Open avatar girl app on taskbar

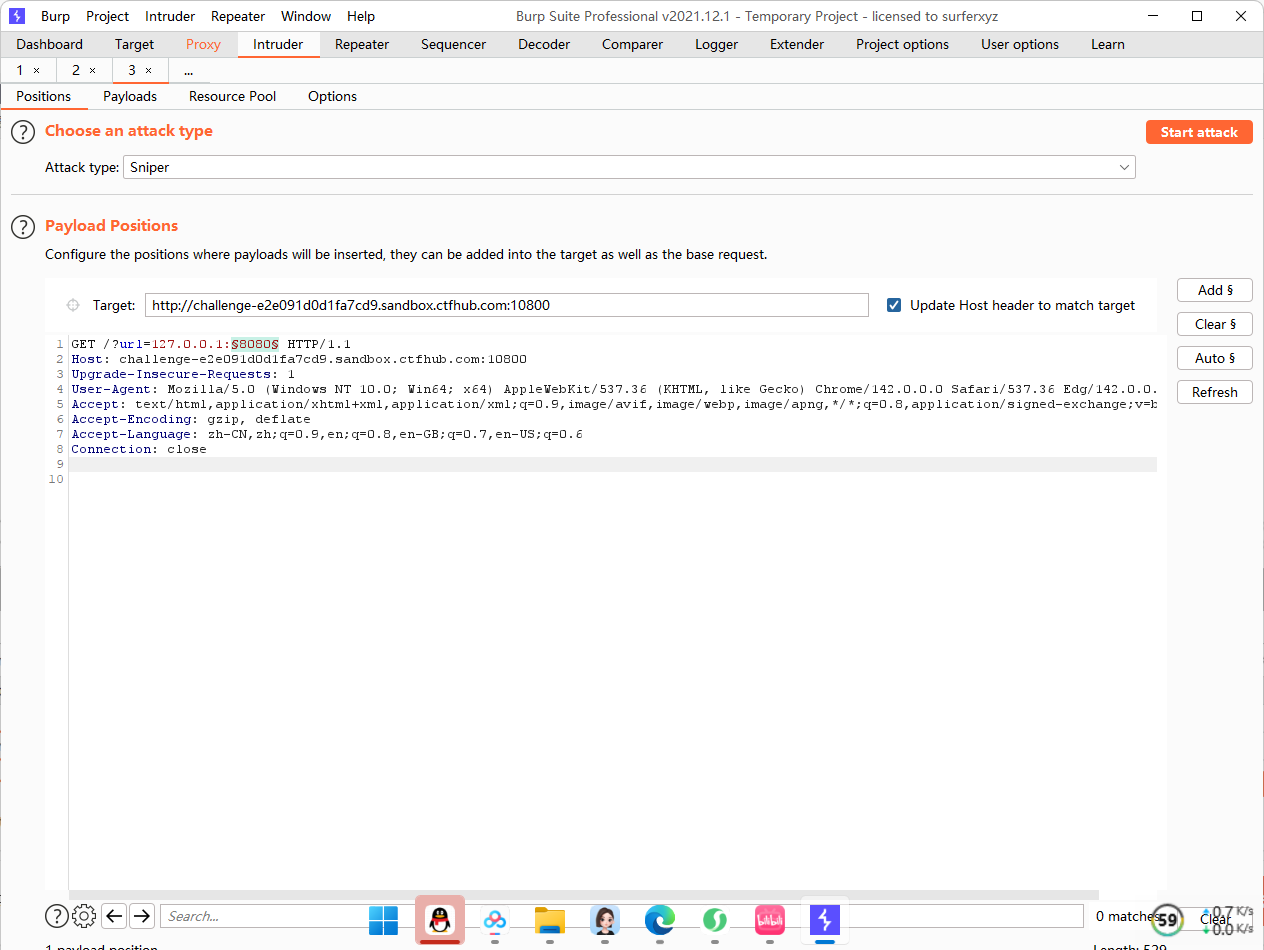[x=605, y=920]
